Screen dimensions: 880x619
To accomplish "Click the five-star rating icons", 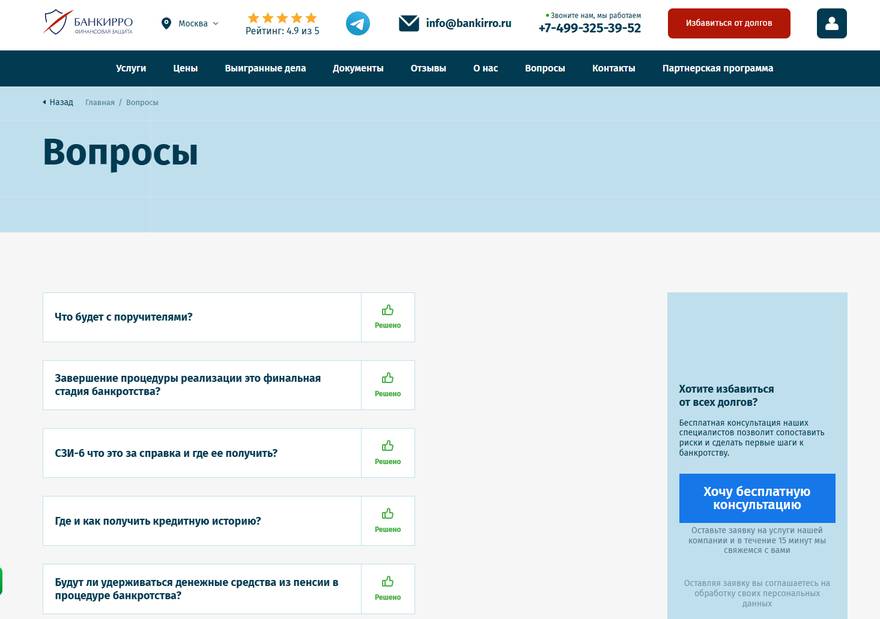I will tap(282, 17).
